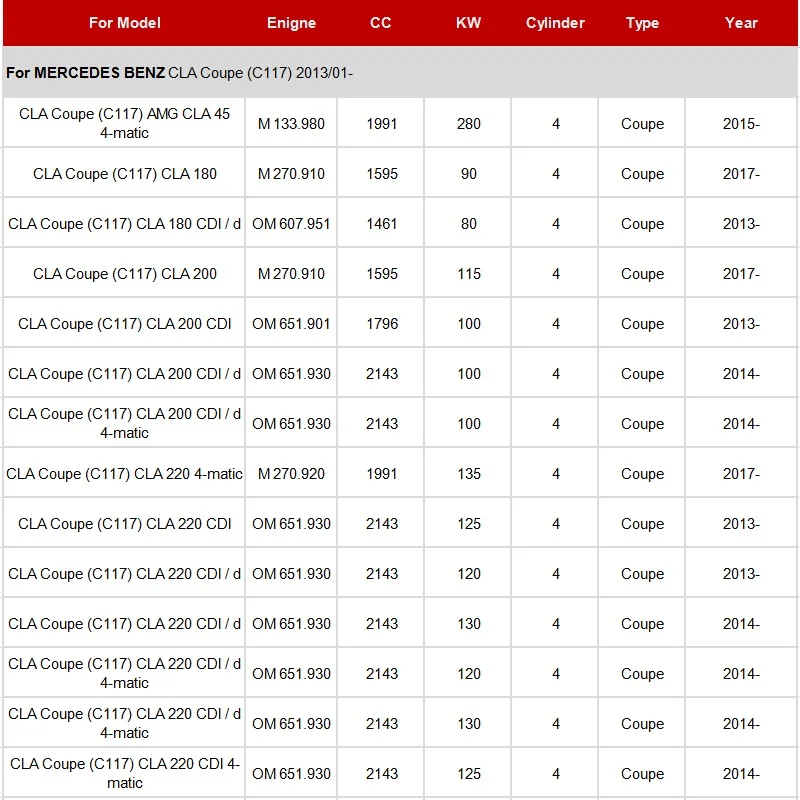Click the CC value '1461'
The image size is (800, 800).
pyautogui.click(x=382, y=224)
